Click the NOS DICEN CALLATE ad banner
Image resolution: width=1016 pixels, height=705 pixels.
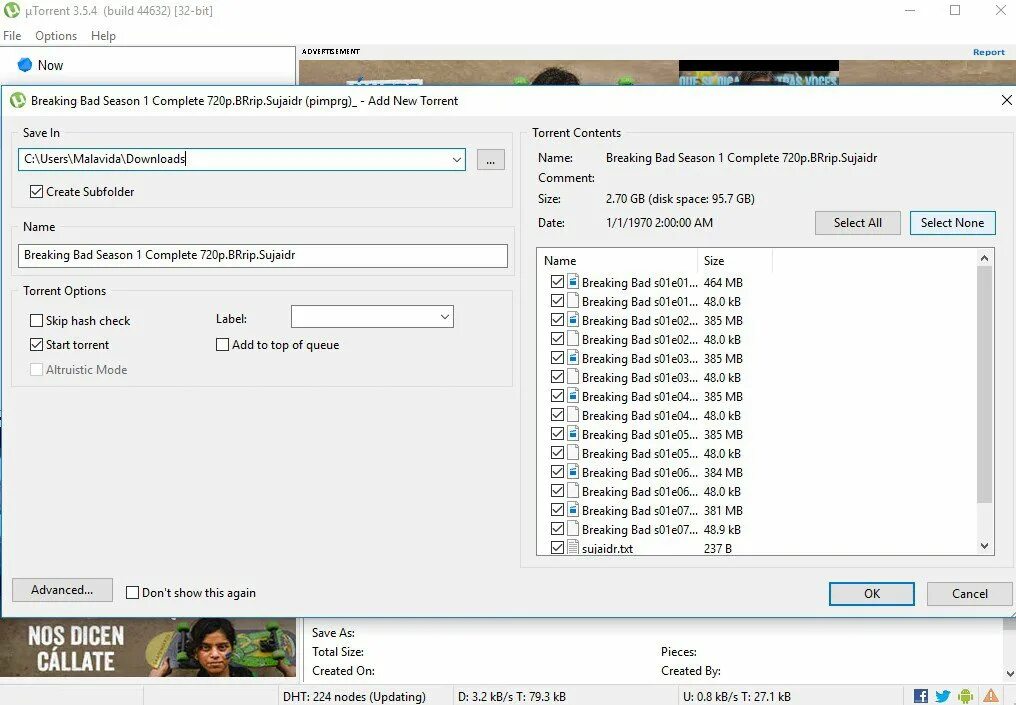coord(148,648)
